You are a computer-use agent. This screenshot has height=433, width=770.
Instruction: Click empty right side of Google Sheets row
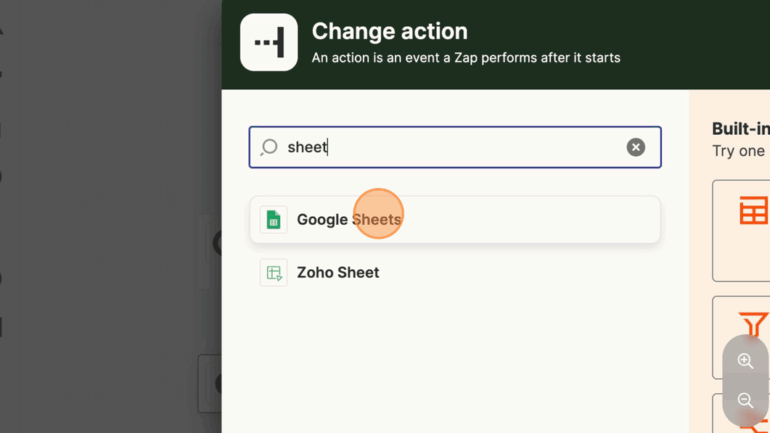[x=540, y=220]
